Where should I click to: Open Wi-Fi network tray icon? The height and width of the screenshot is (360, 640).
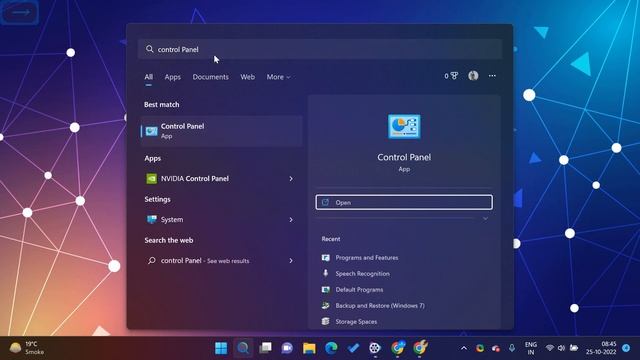[x=550, y=348]
